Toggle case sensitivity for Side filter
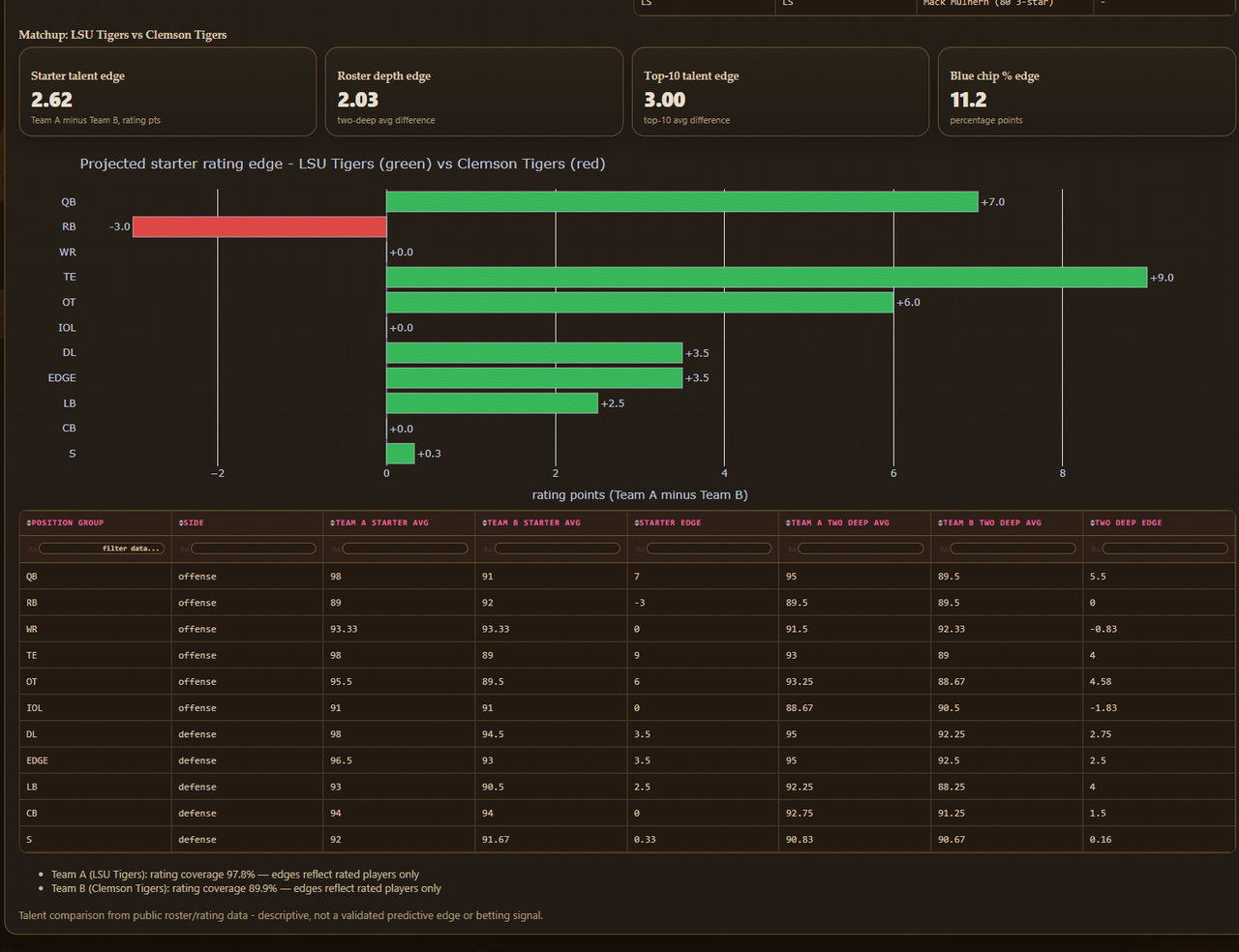 (x=184, y=549)
